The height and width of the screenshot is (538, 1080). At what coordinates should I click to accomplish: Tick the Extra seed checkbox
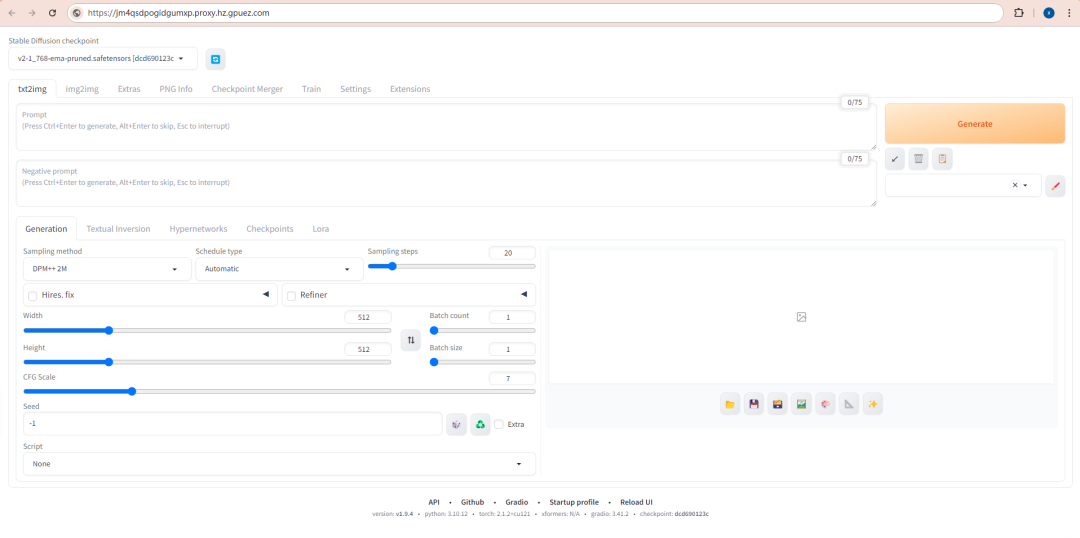click(499, 424)
